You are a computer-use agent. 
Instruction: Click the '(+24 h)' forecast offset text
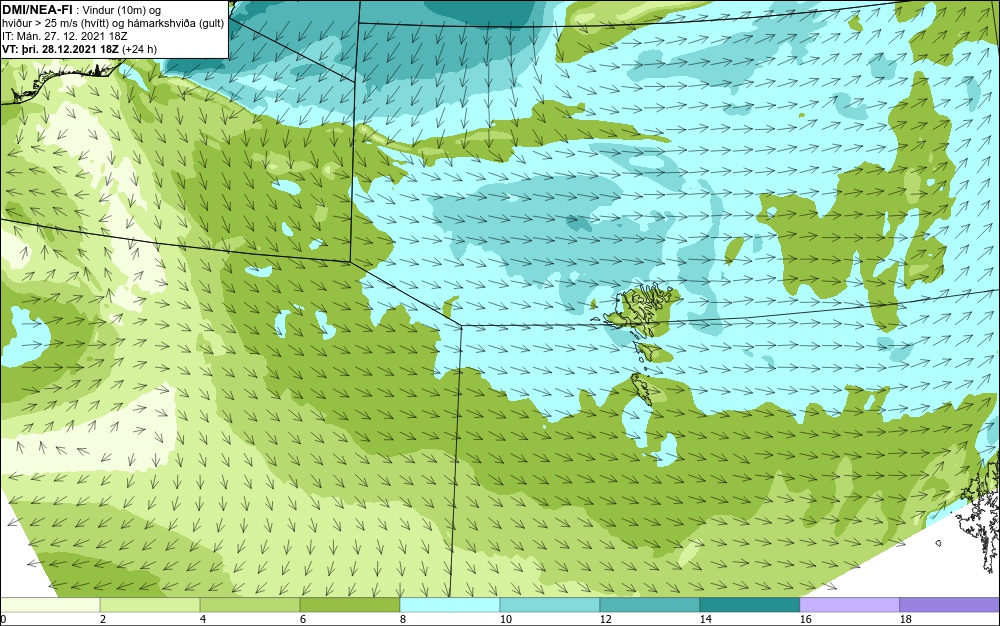click(140, 49)
